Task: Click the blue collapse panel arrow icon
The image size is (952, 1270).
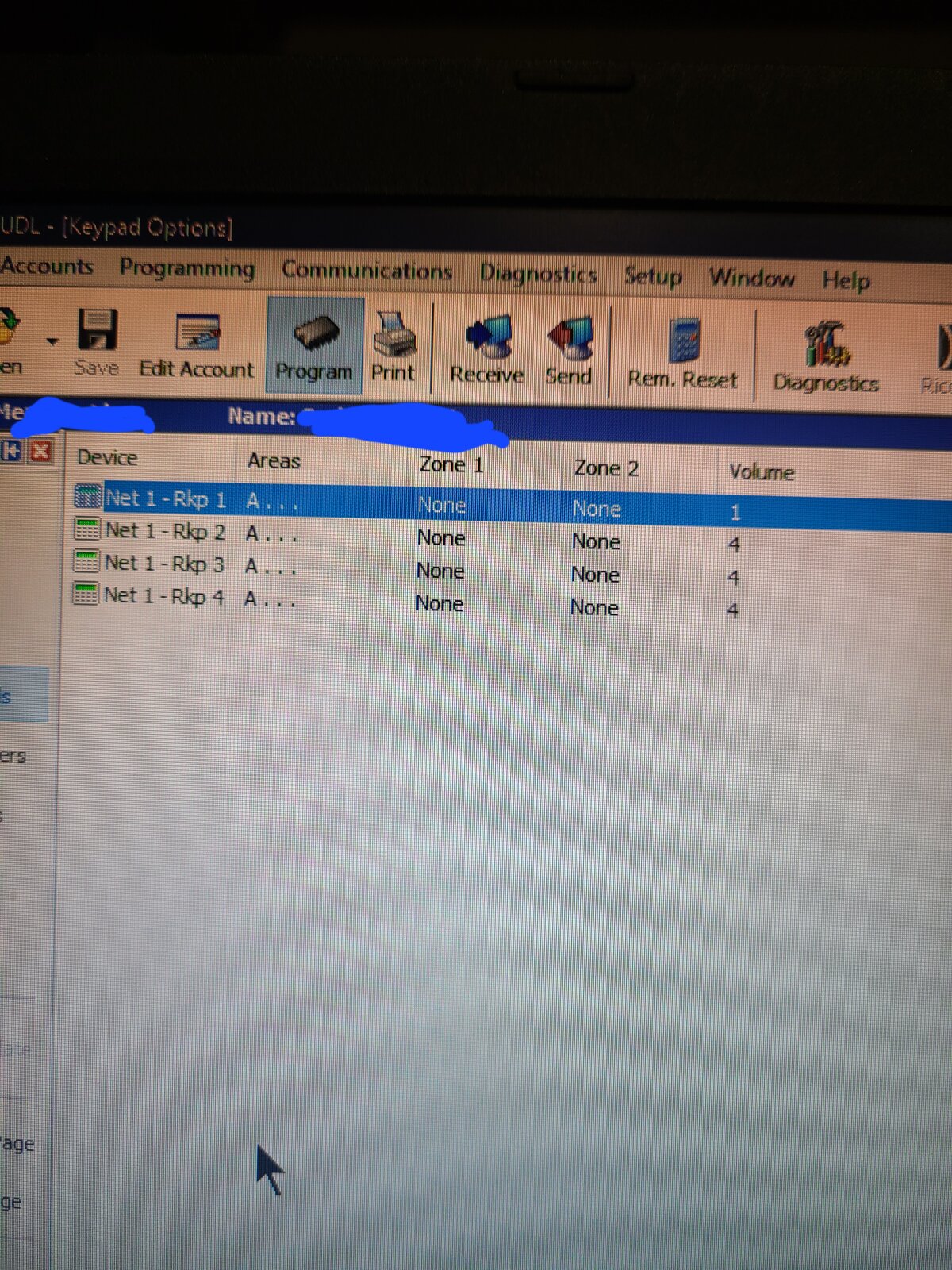Action: (12, 451)
